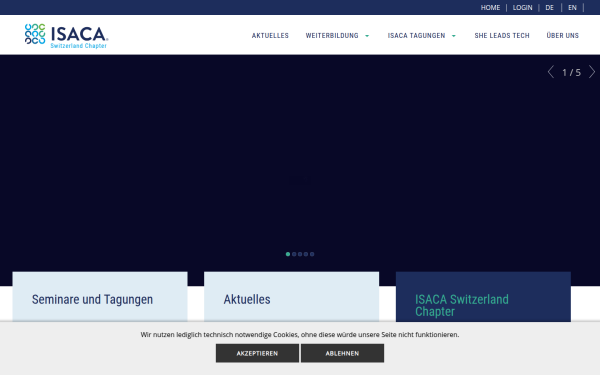Open the Aktuelles card
The image size is (600, 375).
(x=292, y=297)
